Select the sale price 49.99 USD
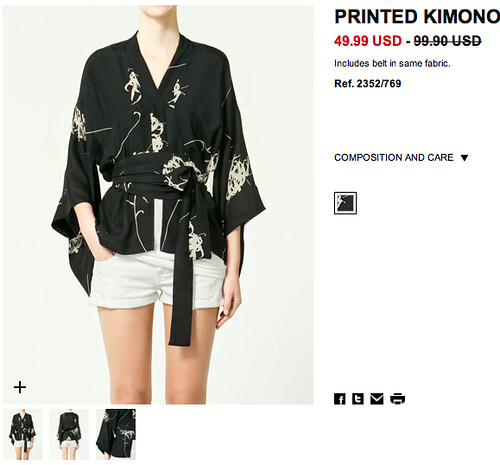Viewport: 500px width, 465px height. tap(368, 41)
